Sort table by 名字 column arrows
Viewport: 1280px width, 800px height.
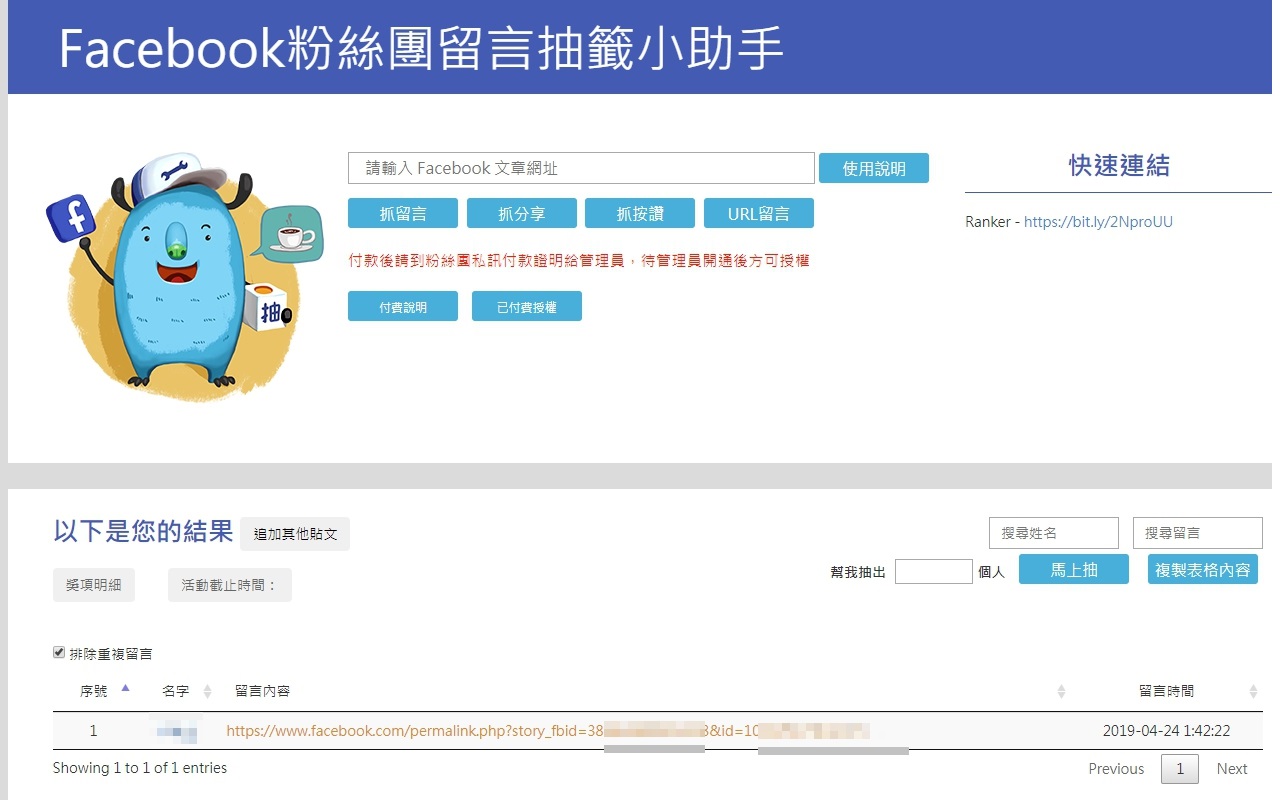pos(208,691)
